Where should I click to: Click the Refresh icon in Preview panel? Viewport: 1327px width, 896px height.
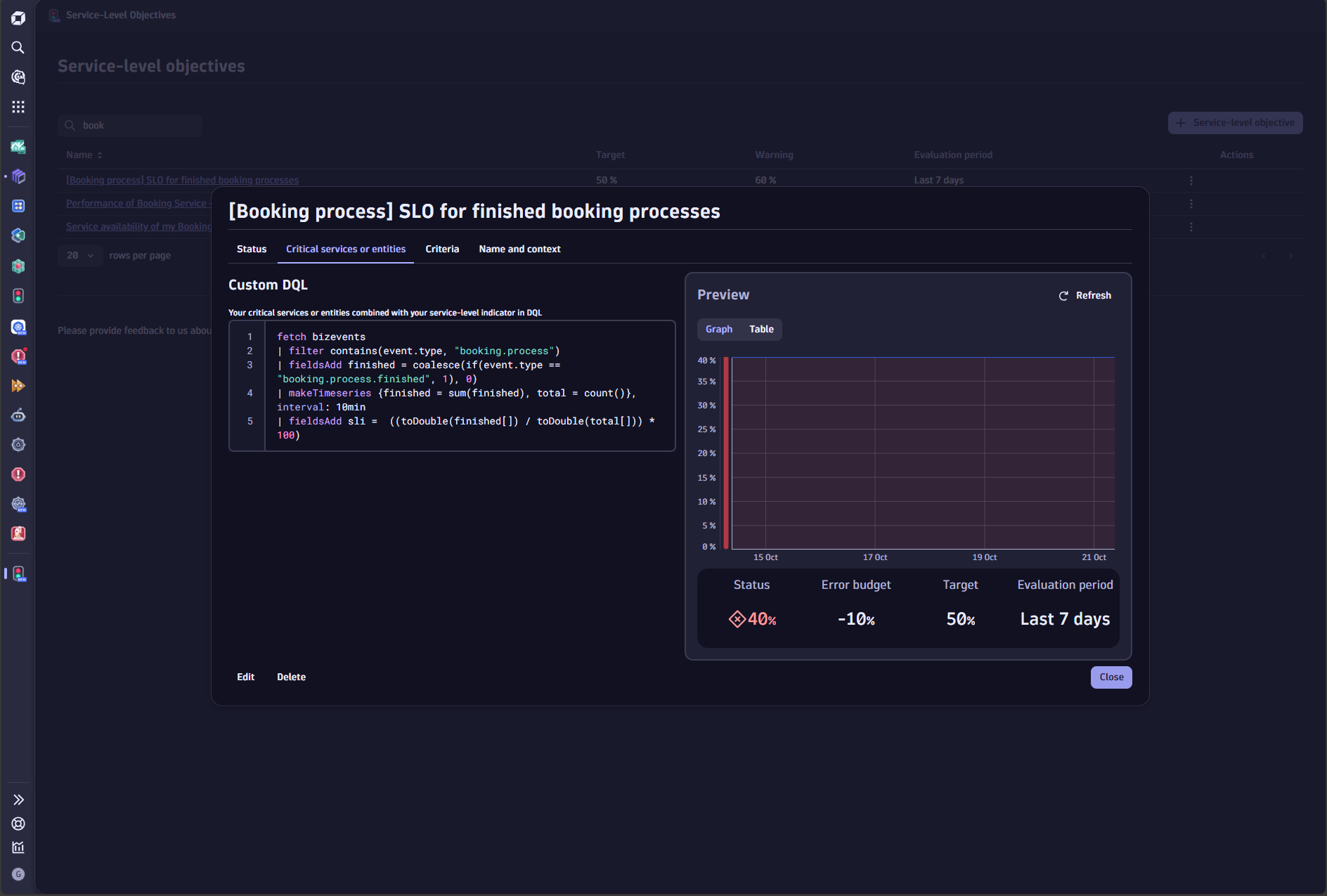(x=1063, y=296)
